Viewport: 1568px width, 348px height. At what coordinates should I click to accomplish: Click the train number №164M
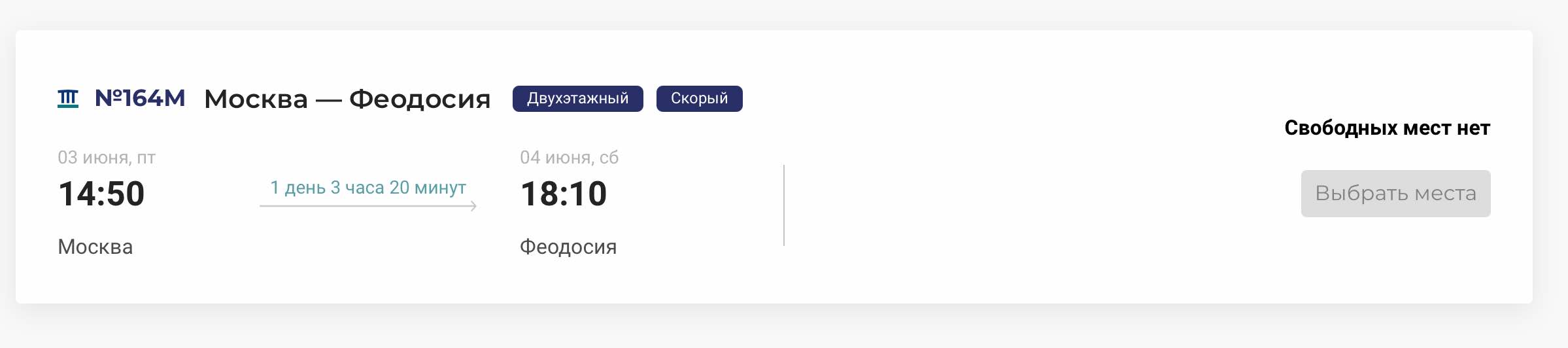(140, 98)
